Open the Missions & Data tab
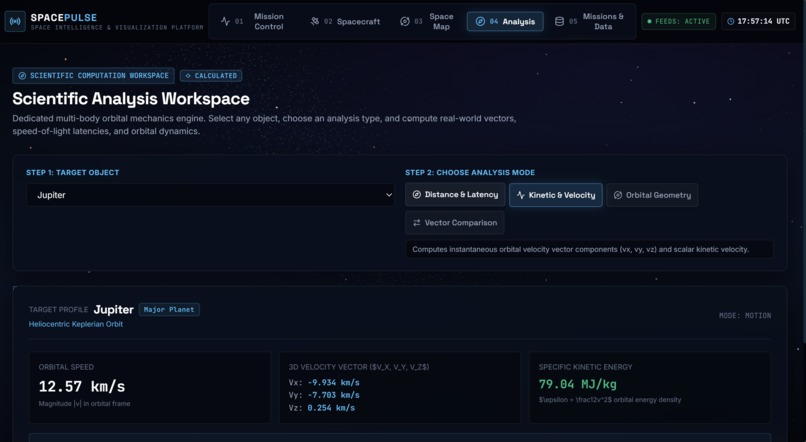This screenshot has height=442, width=806. point(590,22)
